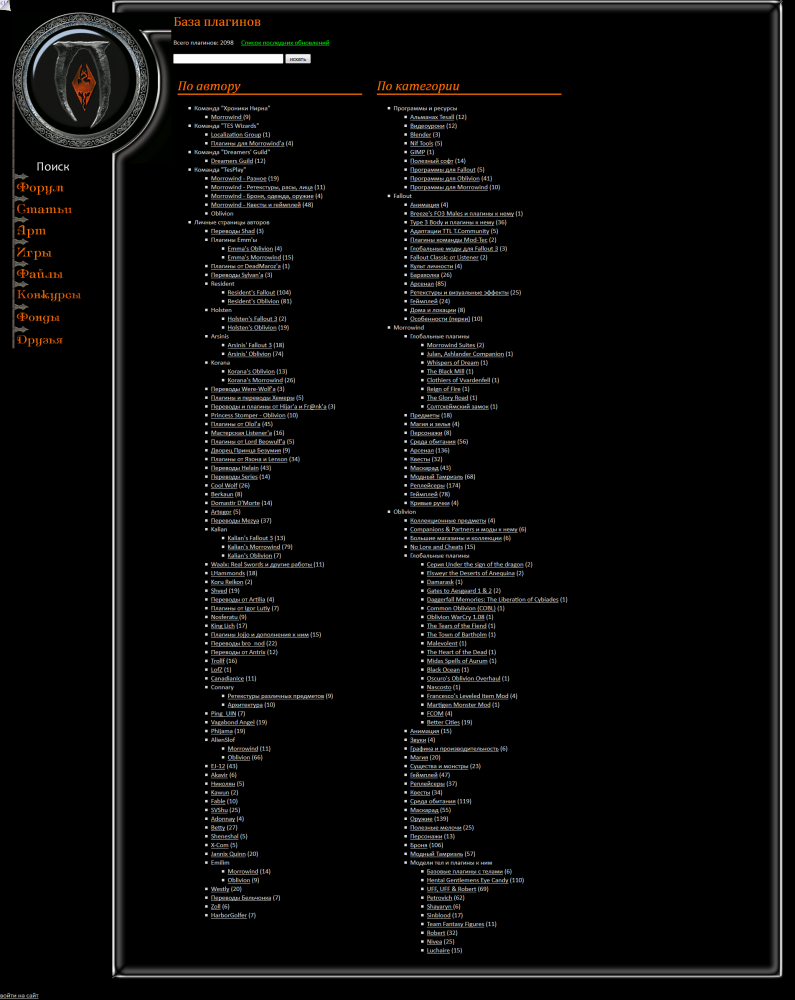The width and height of the screenshot is (795, 1000).
Task: Open Korana's Morrowind link
Action: pos(255,380)
